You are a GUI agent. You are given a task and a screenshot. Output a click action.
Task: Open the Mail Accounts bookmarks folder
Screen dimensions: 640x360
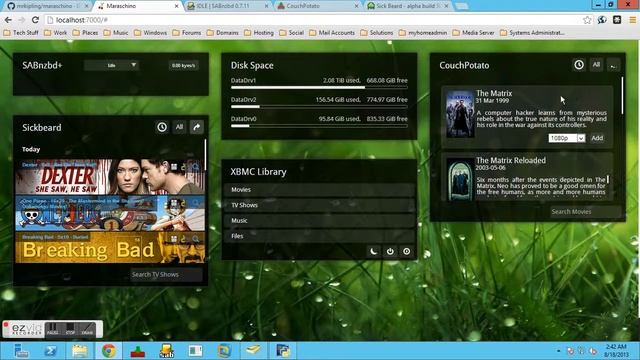pos(332,33)
